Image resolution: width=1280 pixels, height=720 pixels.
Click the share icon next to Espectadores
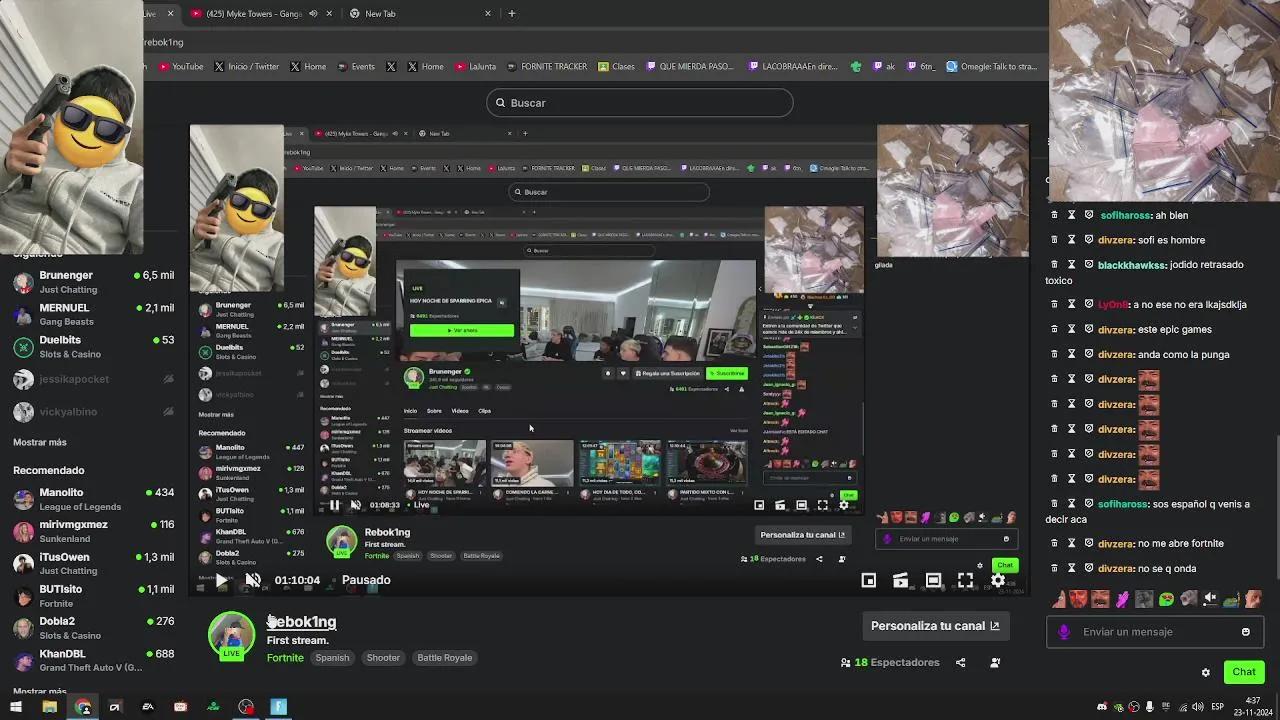(x=961, y=662)
